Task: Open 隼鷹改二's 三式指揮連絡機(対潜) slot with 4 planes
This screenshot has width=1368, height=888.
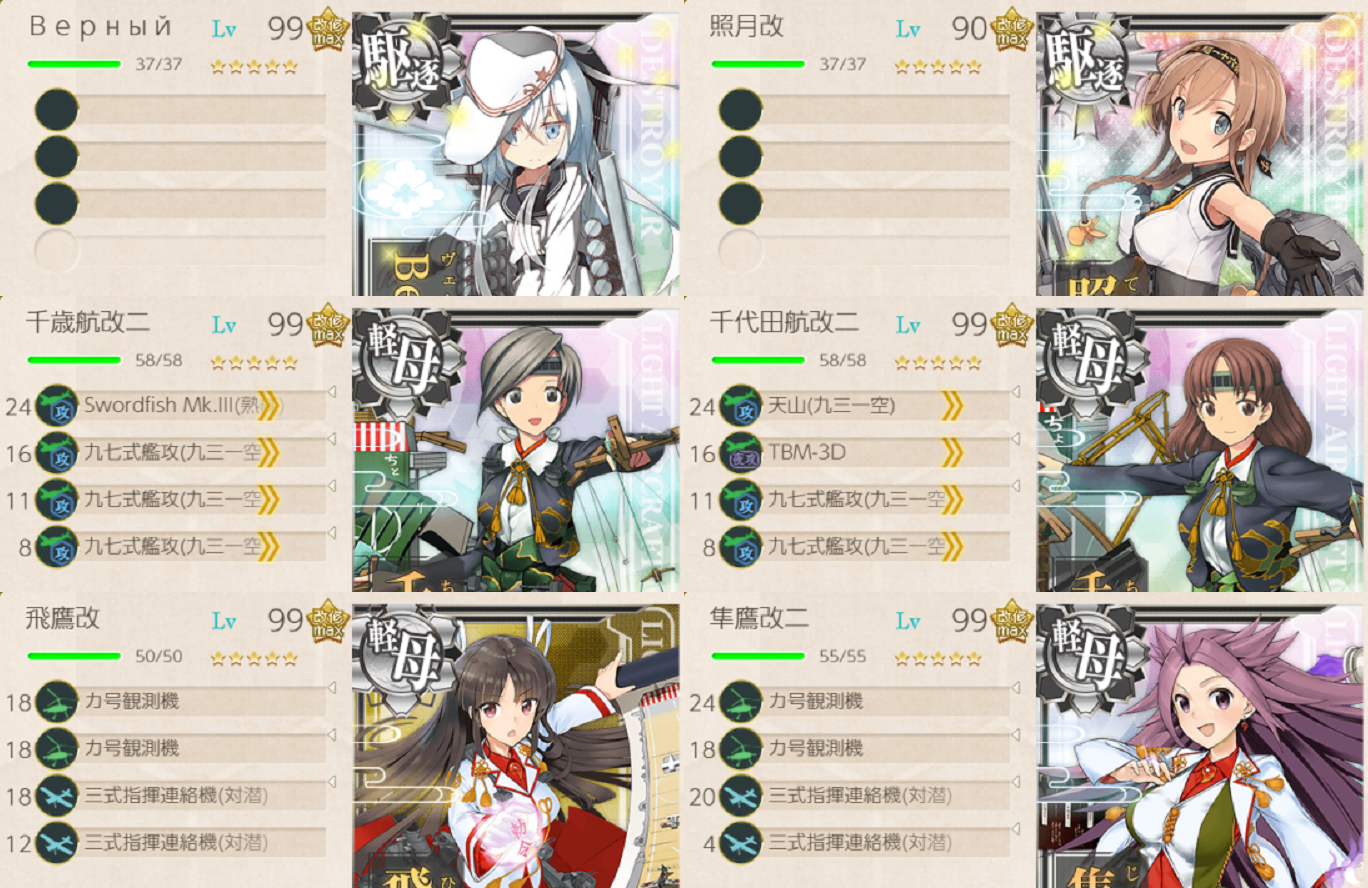Action: [888, 842]
